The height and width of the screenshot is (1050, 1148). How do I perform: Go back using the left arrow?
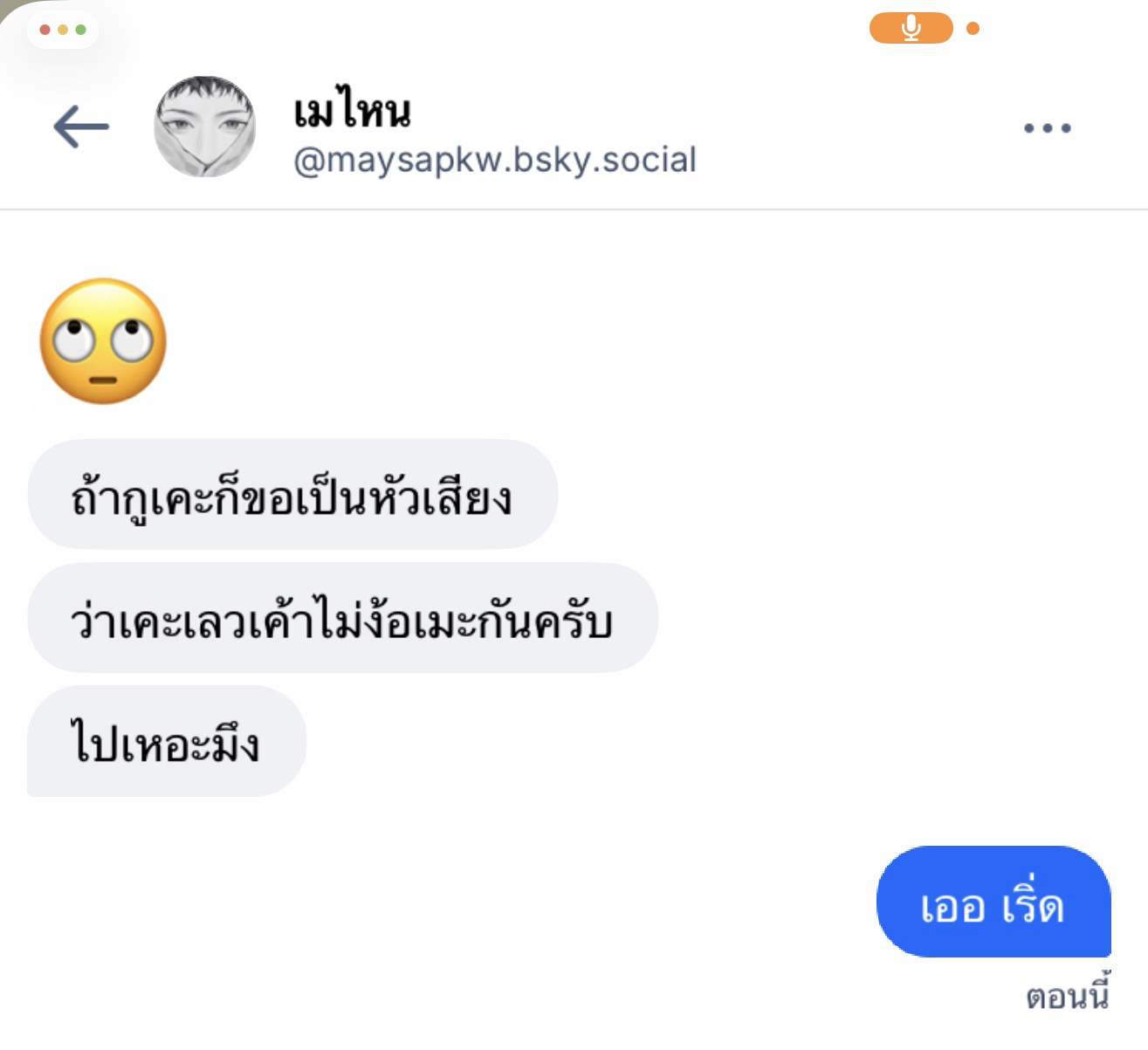pos(81,127)
